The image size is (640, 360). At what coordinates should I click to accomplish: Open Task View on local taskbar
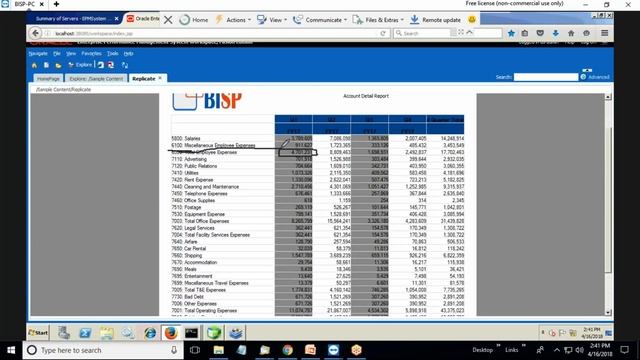(x=195, y=350)
